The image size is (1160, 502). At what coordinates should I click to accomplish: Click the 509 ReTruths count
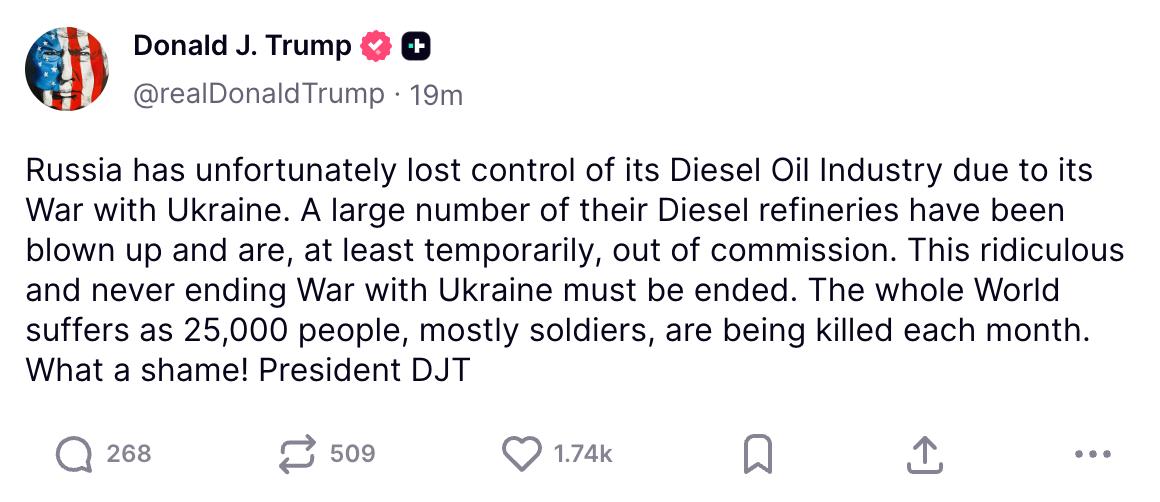[x=352, y=454]
